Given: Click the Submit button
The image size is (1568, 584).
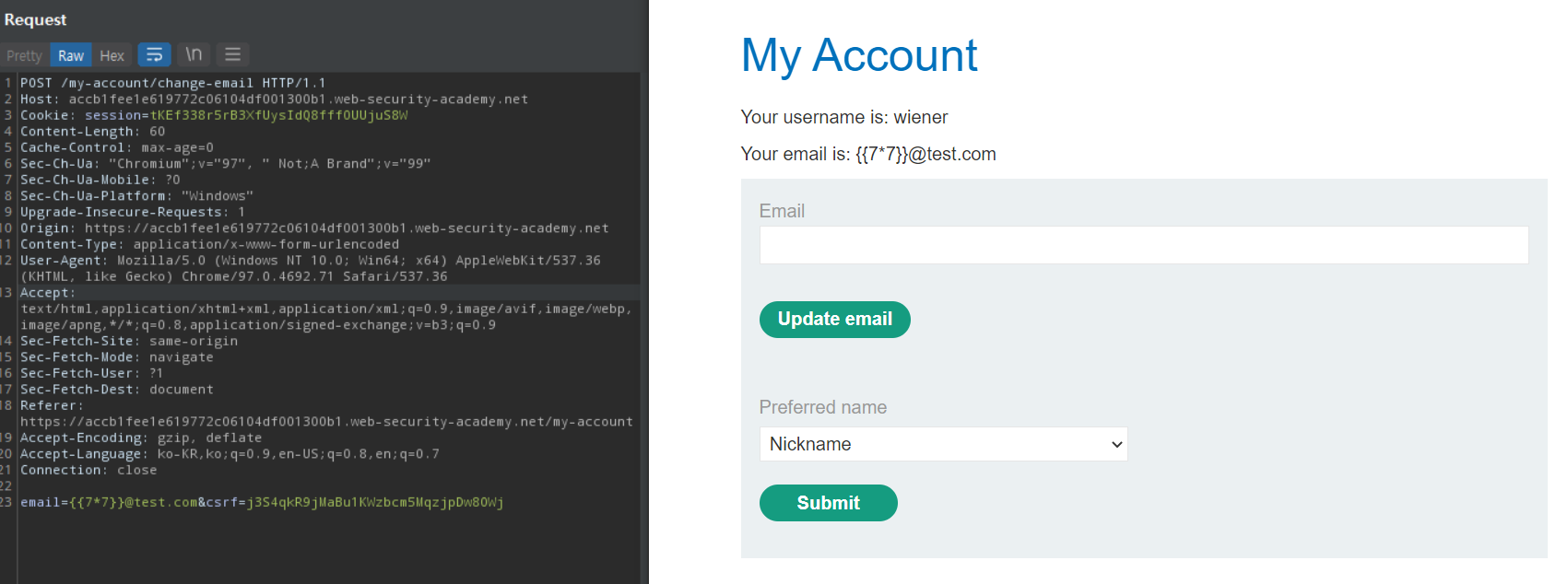Looking at the screenshot, I should [x=828, y=503].
